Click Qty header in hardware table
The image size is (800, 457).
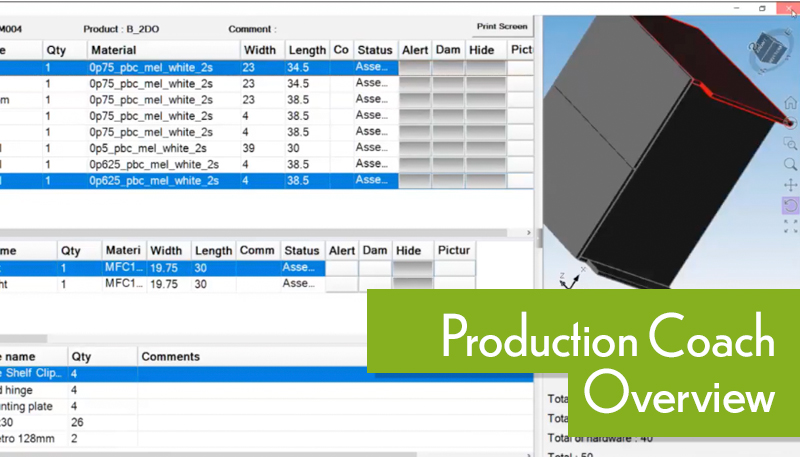coord(102,357)
